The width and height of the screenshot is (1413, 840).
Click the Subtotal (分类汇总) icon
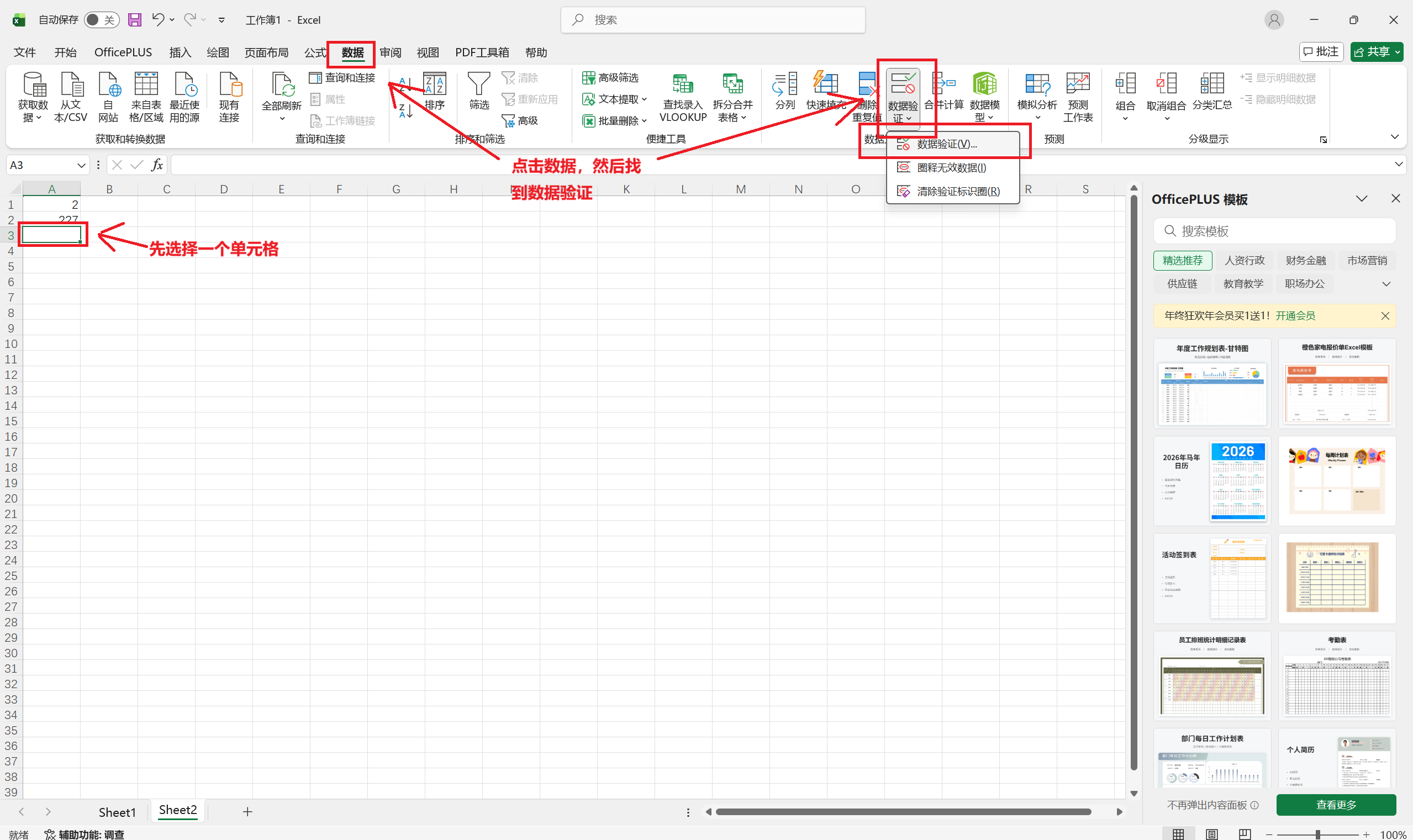[x=1211, y=85]
